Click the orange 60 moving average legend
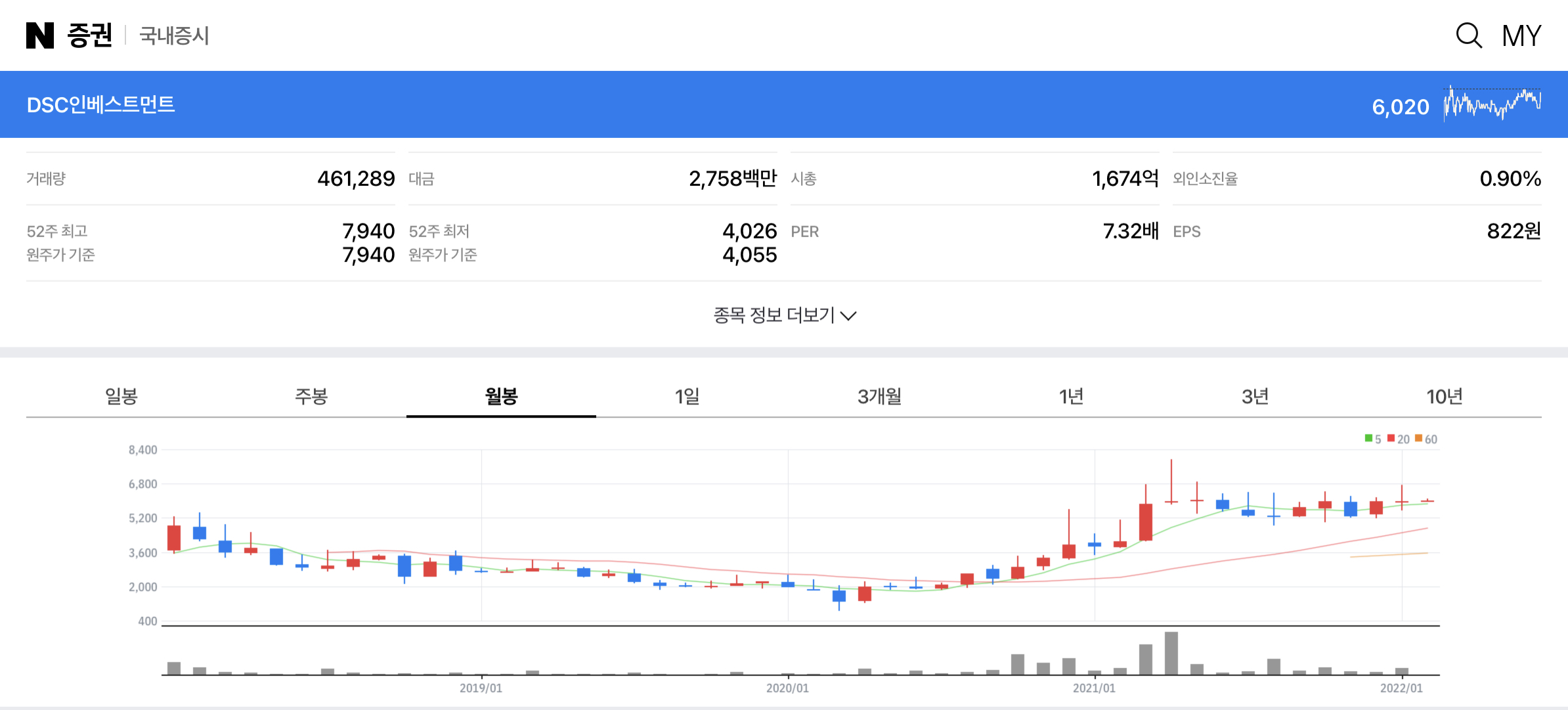Image resolution: width=1568 pixels, height=710 pixels. [1426, 439]
